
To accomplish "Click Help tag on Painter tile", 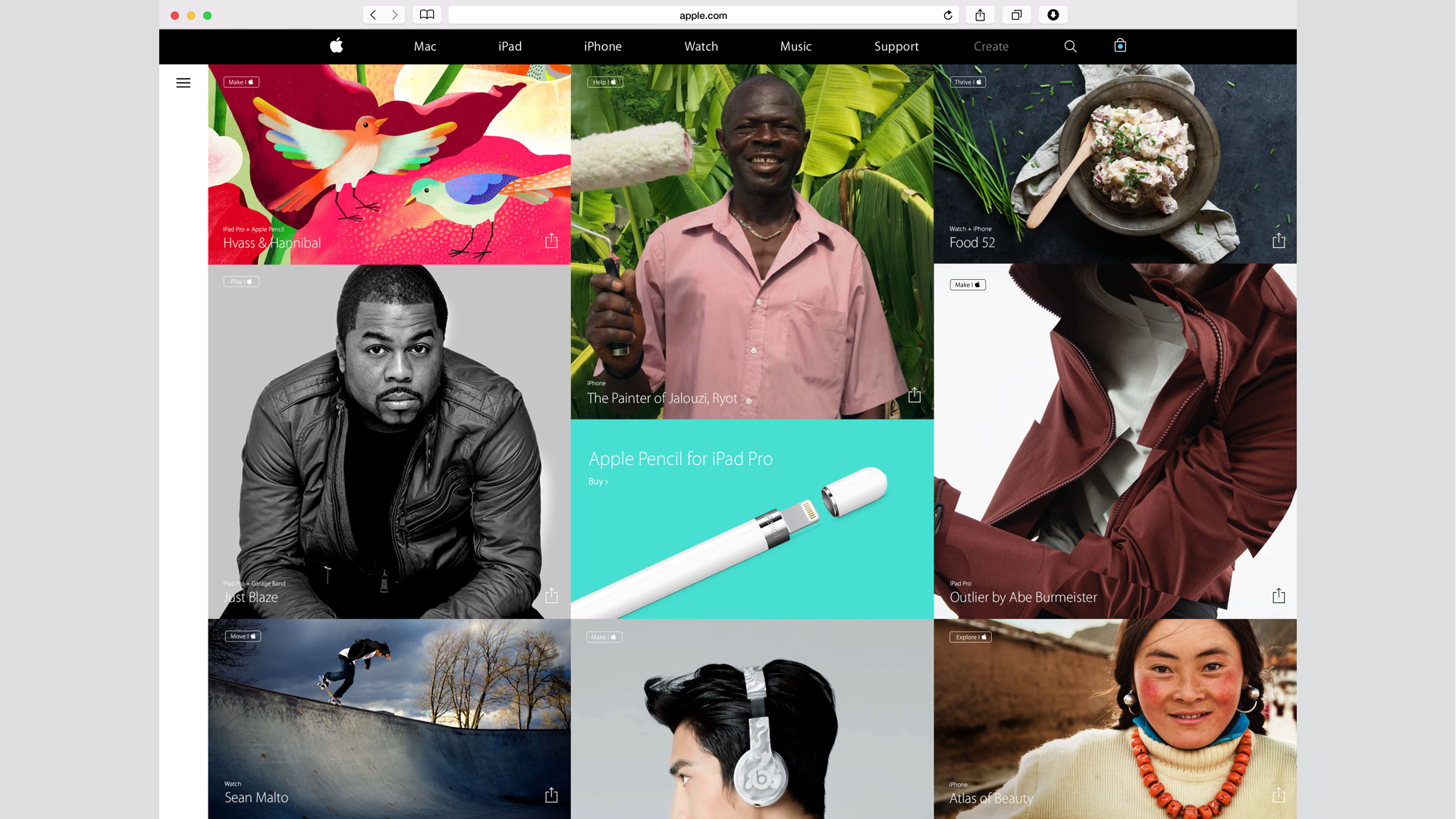I will (604, 82).
